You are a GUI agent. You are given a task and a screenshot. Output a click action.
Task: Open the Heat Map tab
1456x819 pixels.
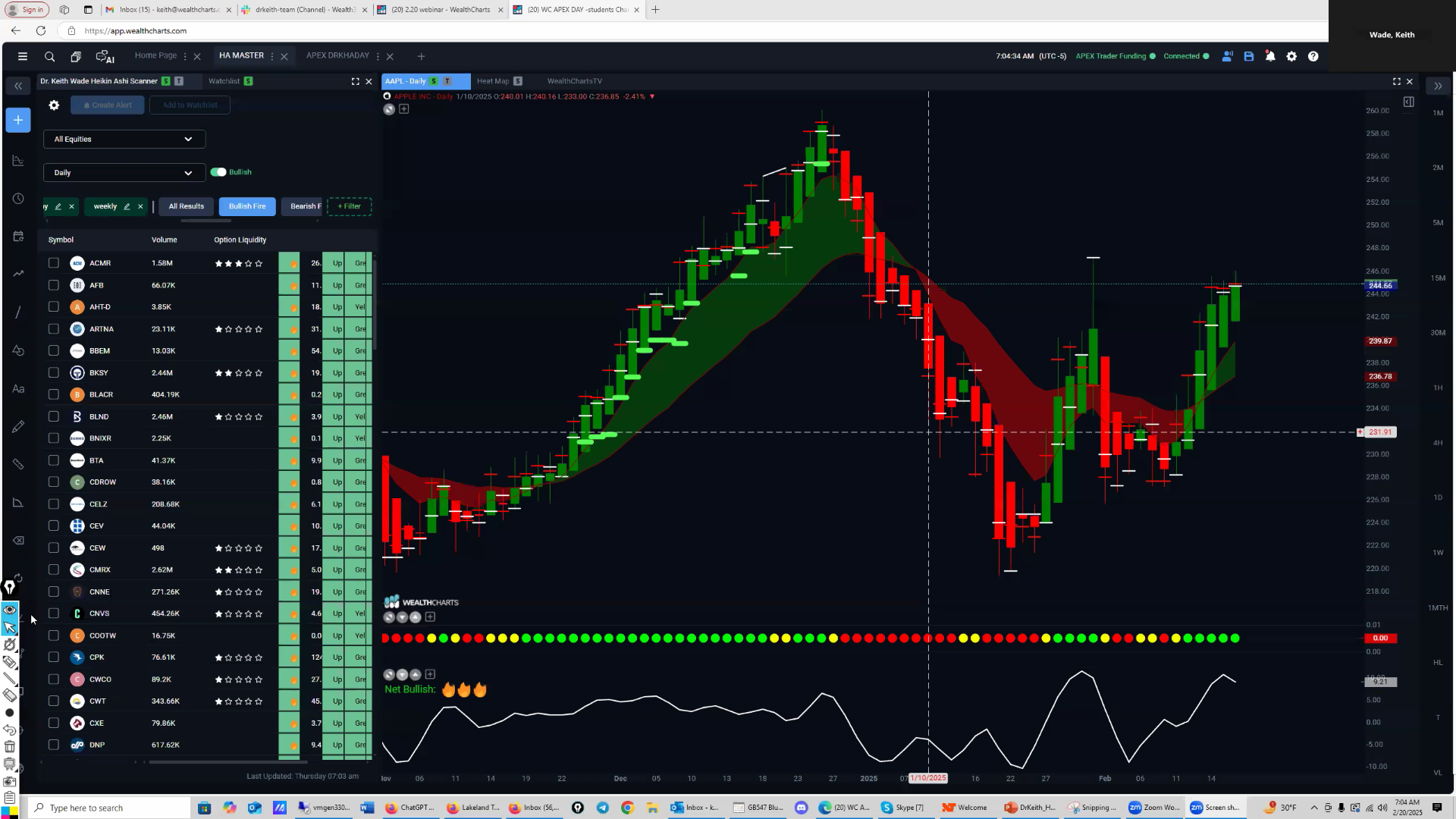pos(493,81)
